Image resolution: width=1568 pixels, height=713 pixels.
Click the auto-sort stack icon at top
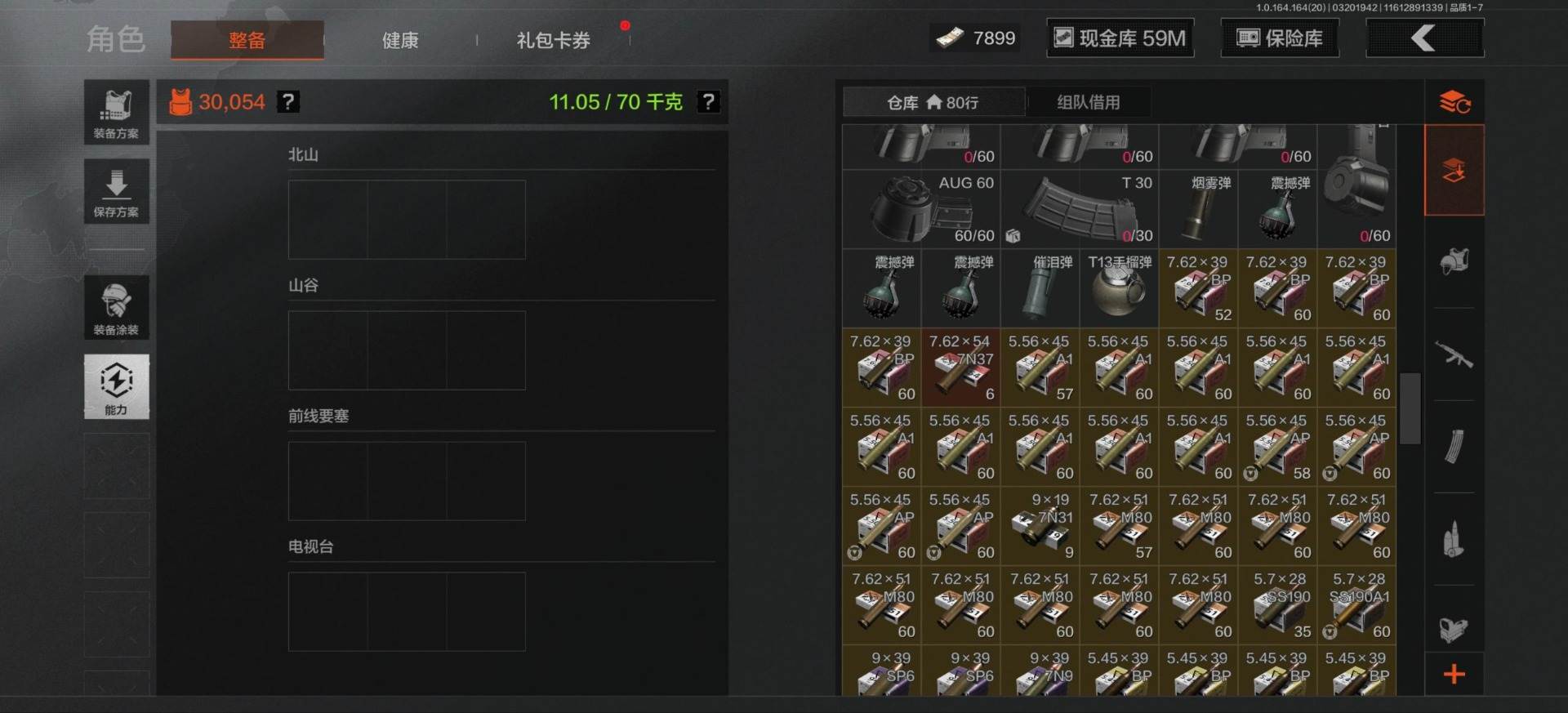tap(1454, 102)
